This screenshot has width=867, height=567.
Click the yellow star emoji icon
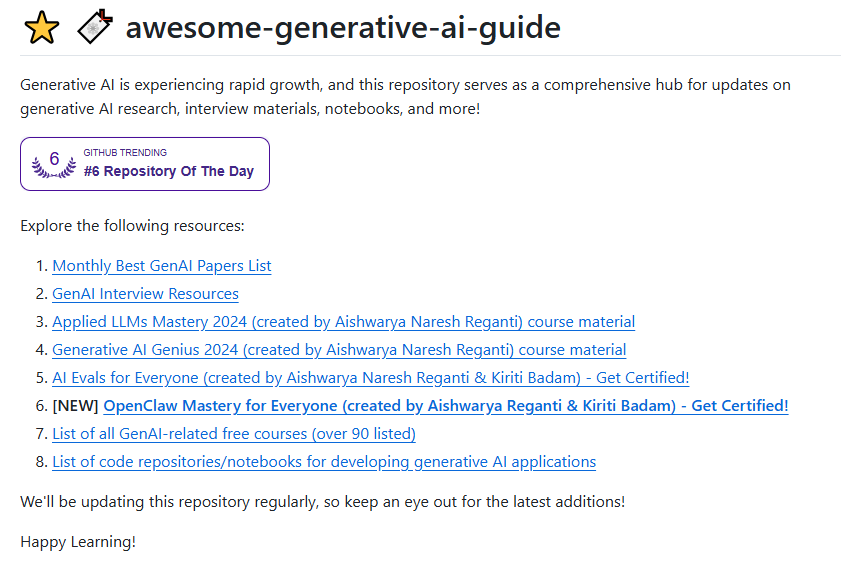point(41,28)
